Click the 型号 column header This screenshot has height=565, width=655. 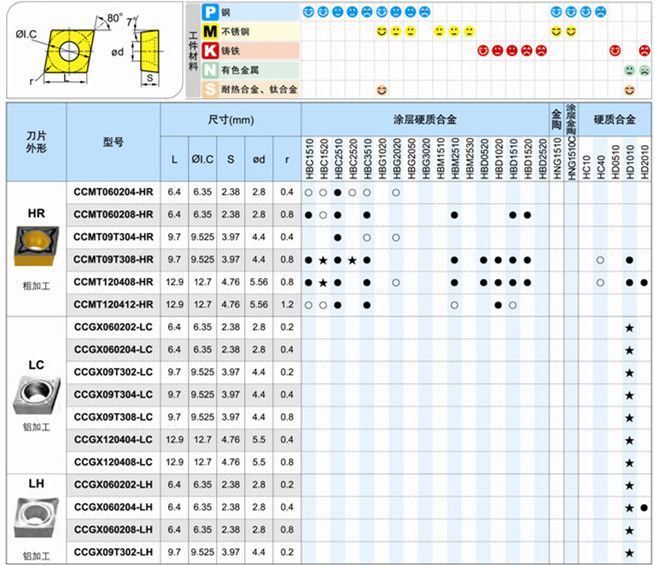pyautogui.click(x=113, y=141)
